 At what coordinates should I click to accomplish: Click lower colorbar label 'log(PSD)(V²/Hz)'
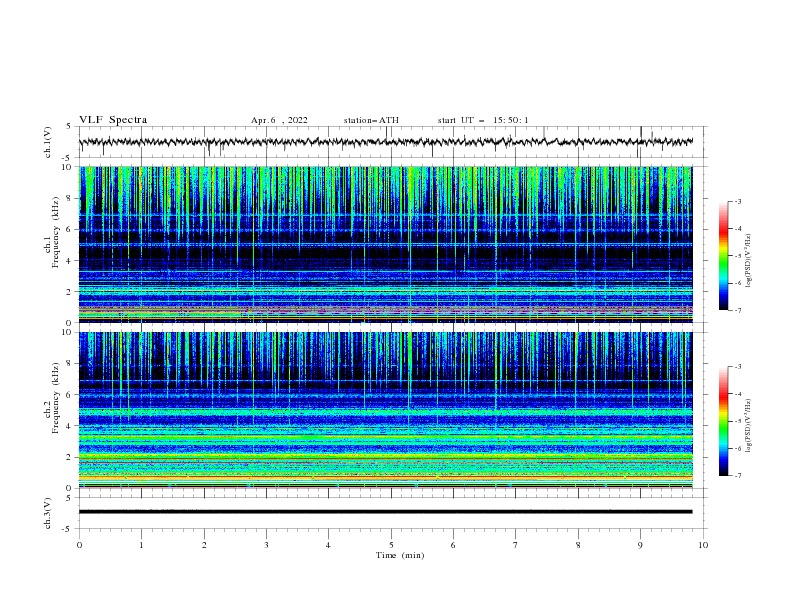click(749, 426)
